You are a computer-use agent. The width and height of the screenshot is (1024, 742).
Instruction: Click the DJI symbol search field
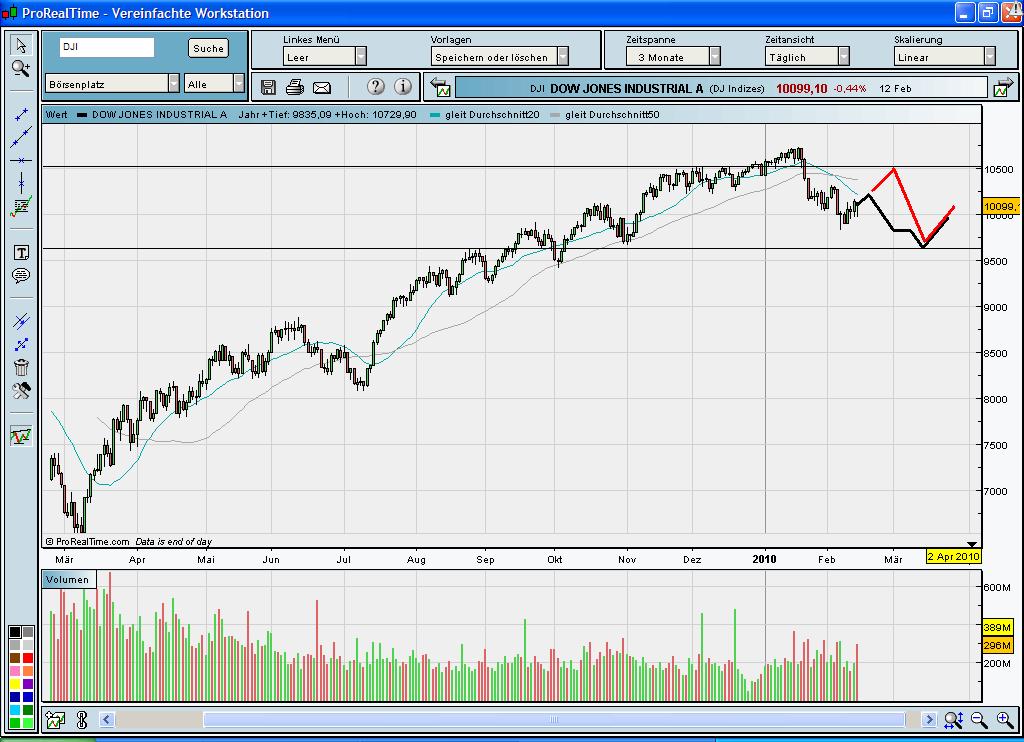coord(107,47)
